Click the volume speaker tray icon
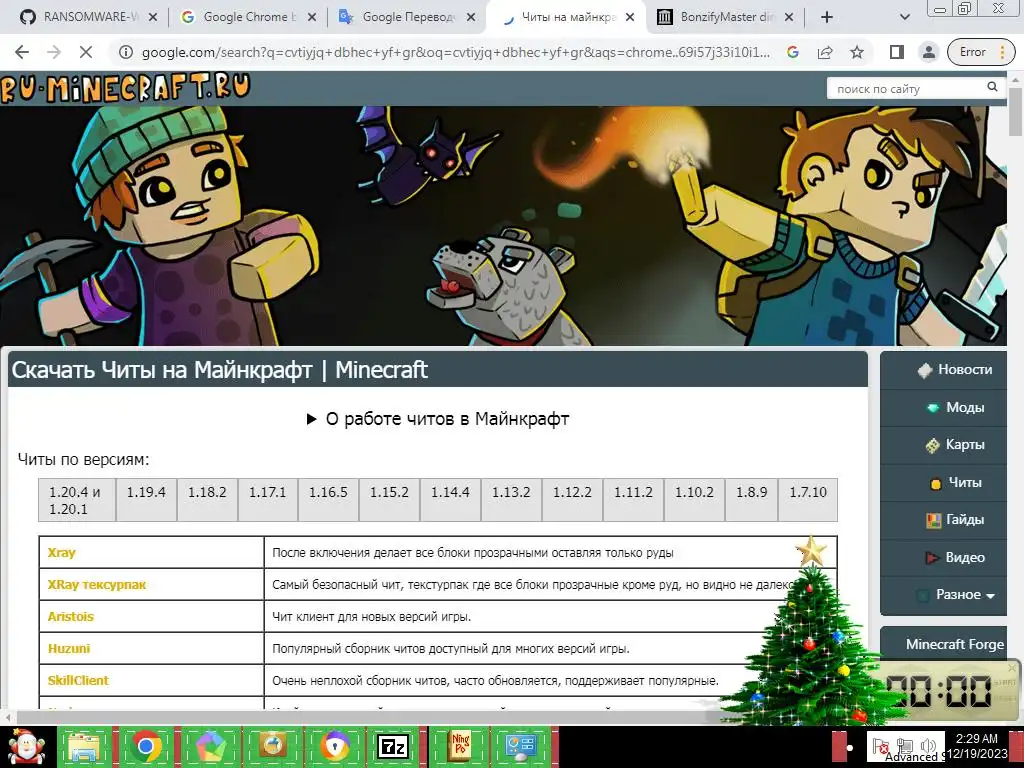This screenshot has height=768, width=1024. [927, 745]
